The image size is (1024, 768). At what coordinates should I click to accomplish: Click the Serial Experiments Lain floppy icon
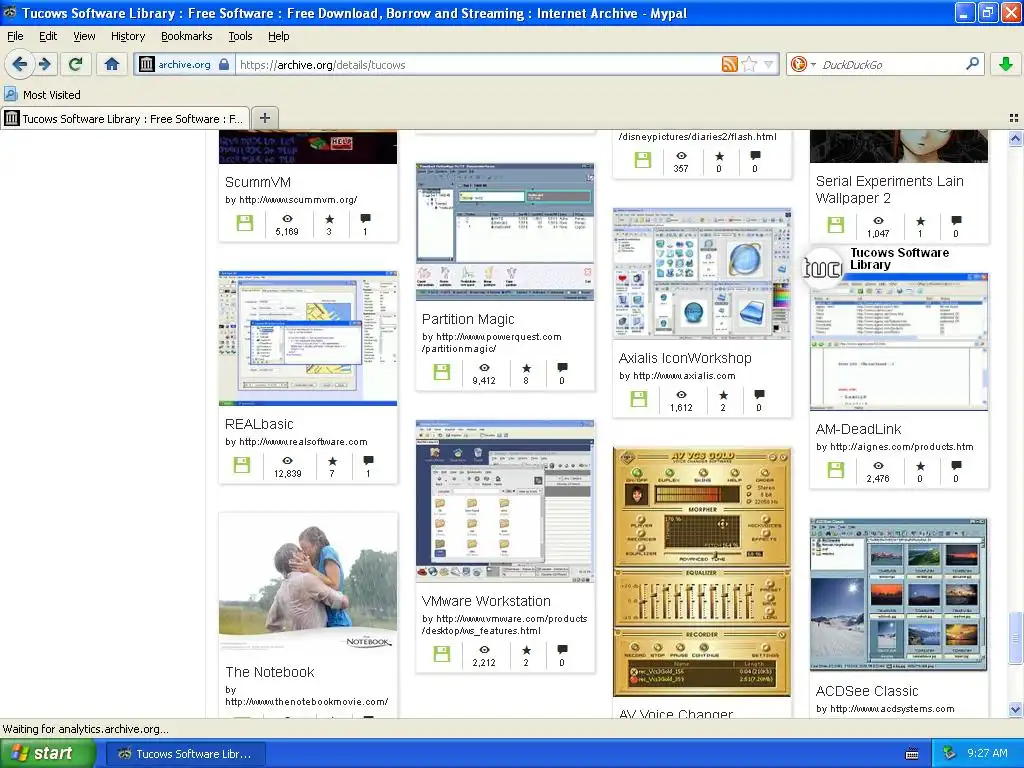tap(836, 225)
